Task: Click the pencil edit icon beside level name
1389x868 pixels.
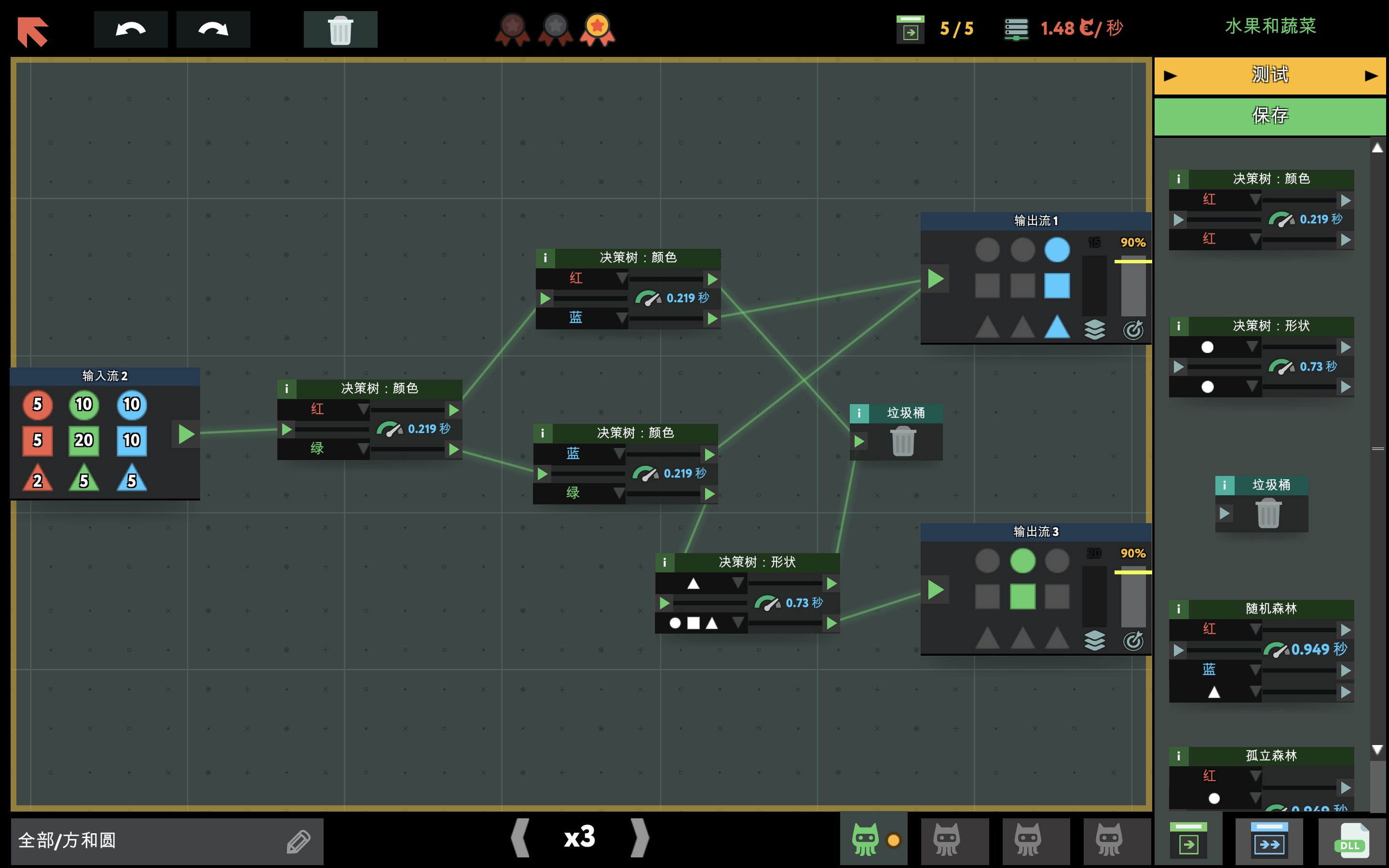Action: pyautogui.click(x=299, y=841)
